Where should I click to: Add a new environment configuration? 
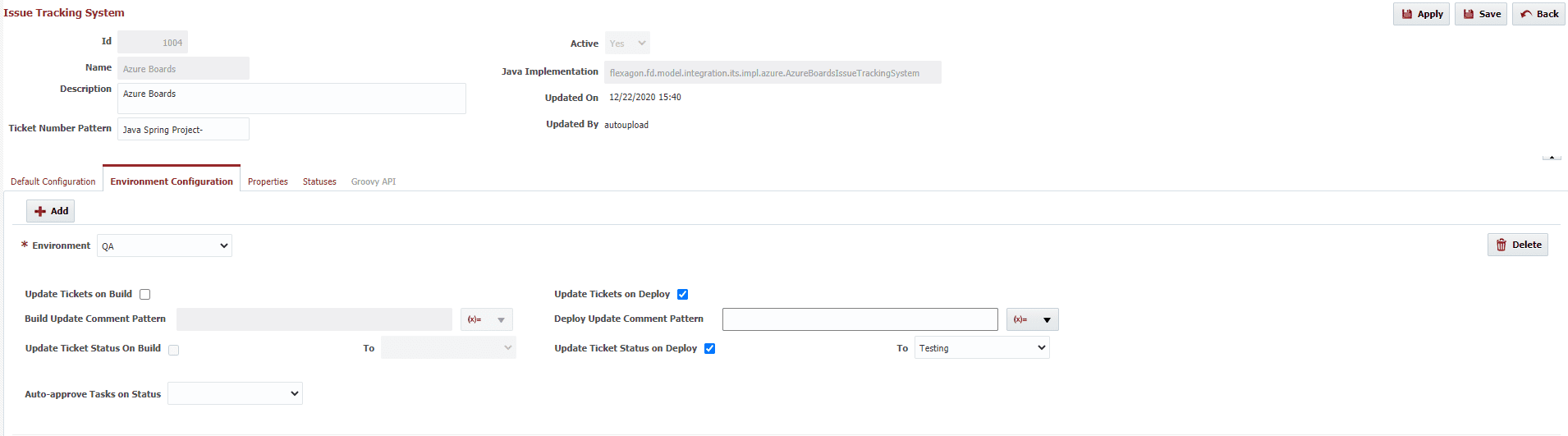(51, 211)
